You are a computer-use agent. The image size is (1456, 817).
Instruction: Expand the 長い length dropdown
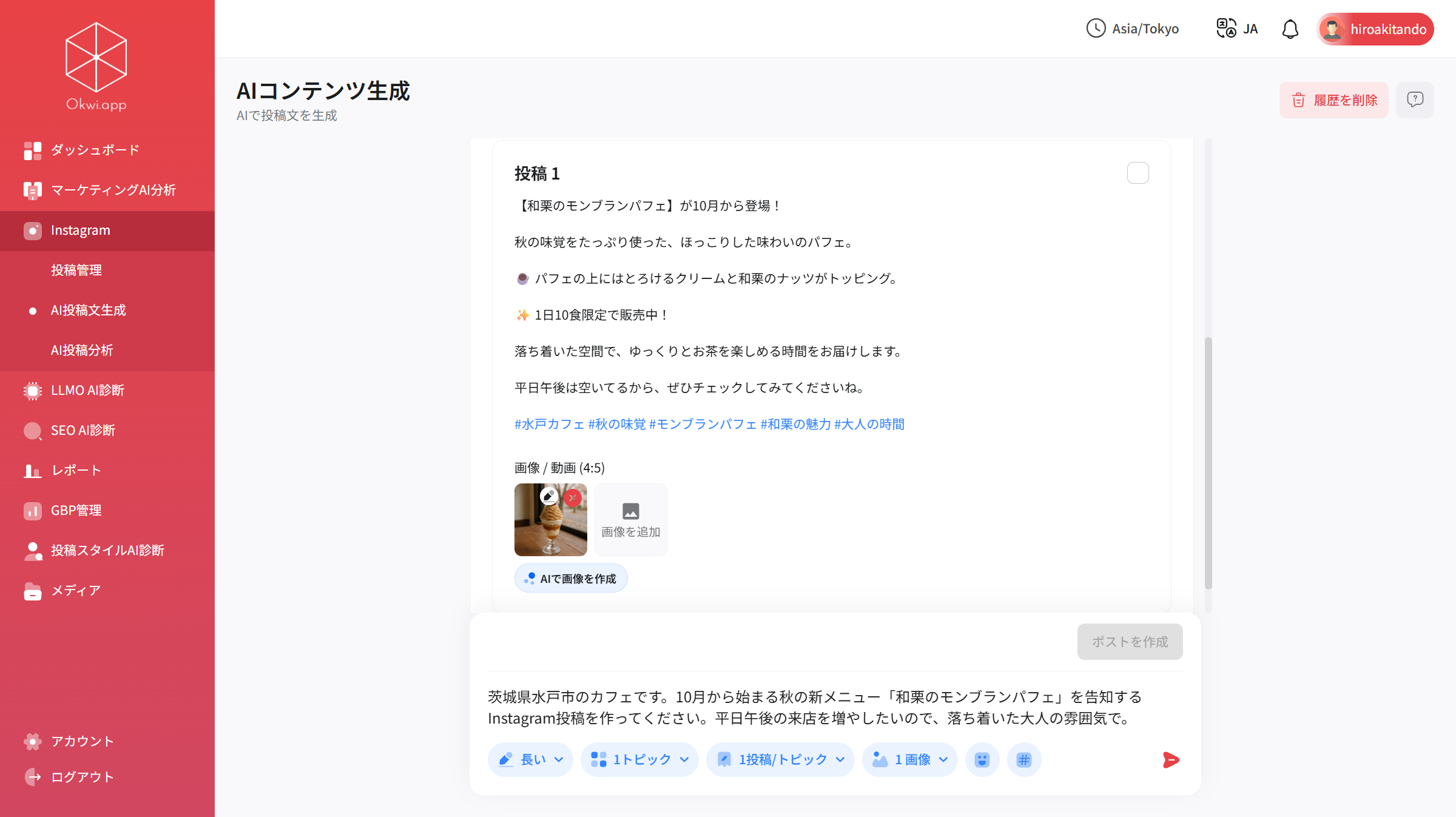click(530, 759)
